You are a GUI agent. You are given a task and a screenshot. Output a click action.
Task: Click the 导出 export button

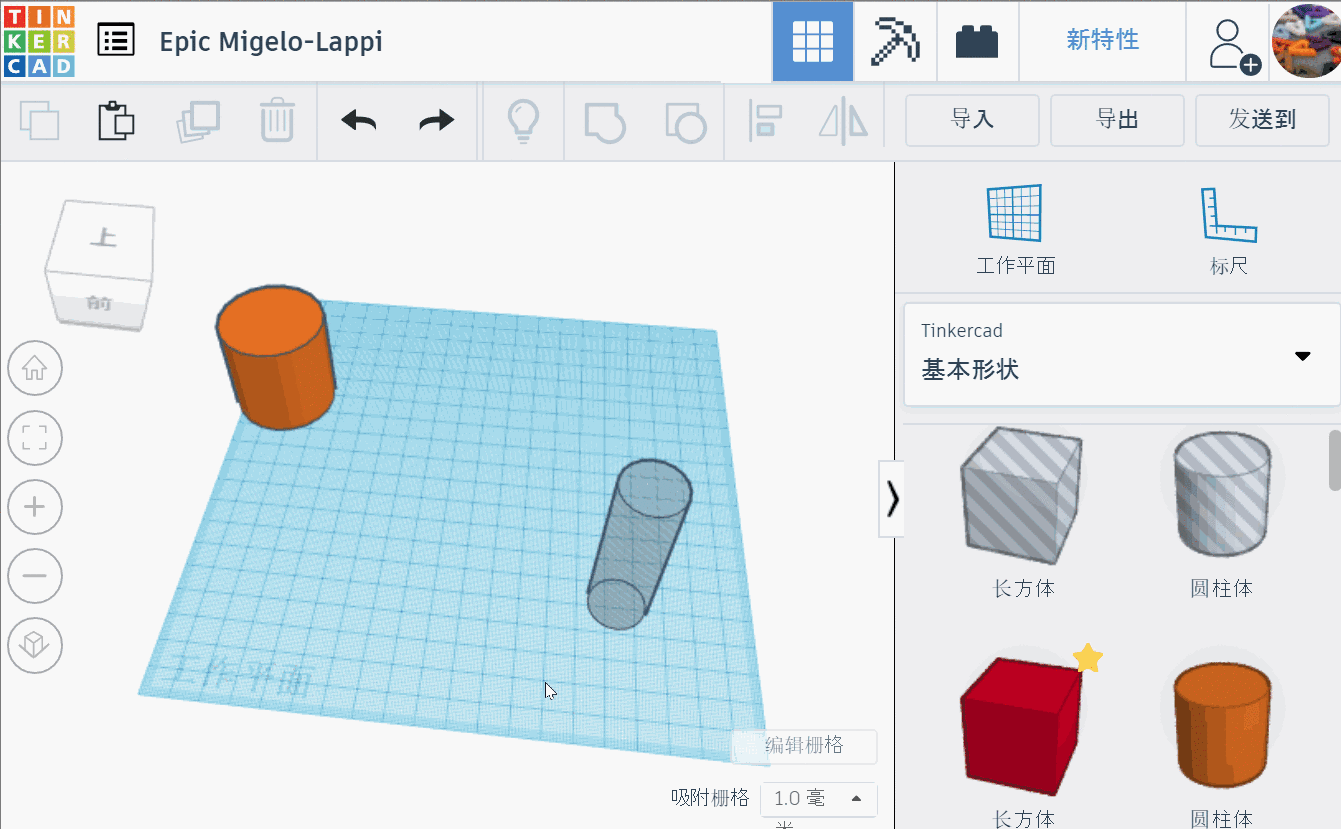point(1117,121)
